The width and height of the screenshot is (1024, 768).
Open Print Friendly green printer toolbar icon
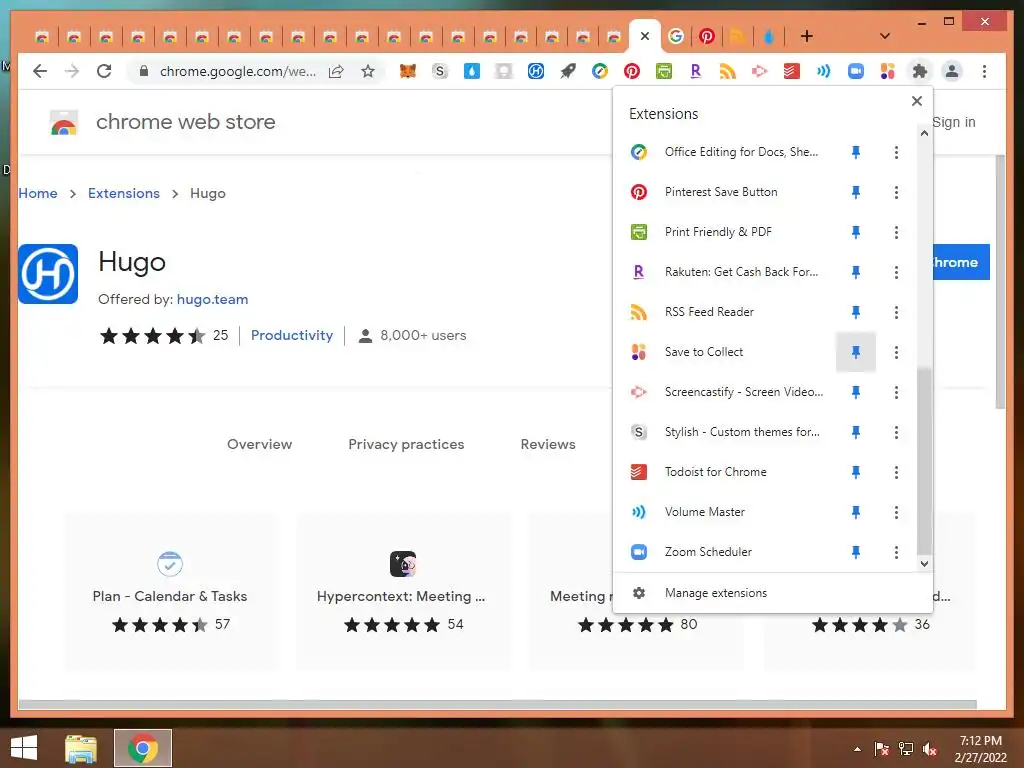(664, 71)
